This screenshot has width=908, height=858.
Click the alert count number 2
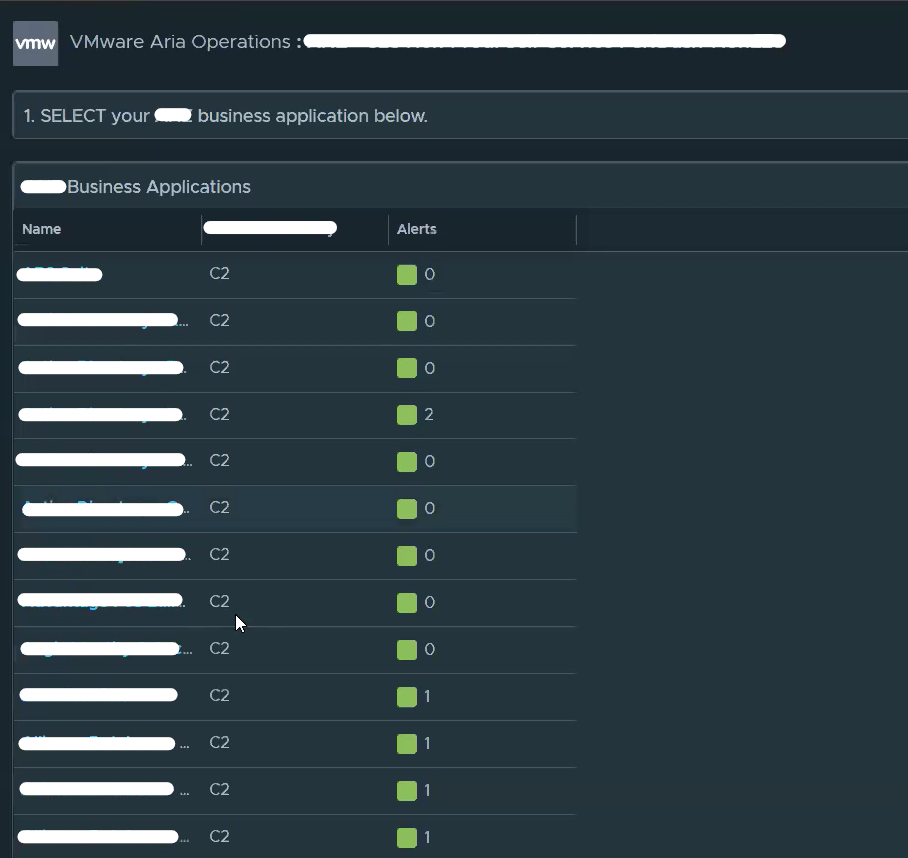[x=429, y=415]
